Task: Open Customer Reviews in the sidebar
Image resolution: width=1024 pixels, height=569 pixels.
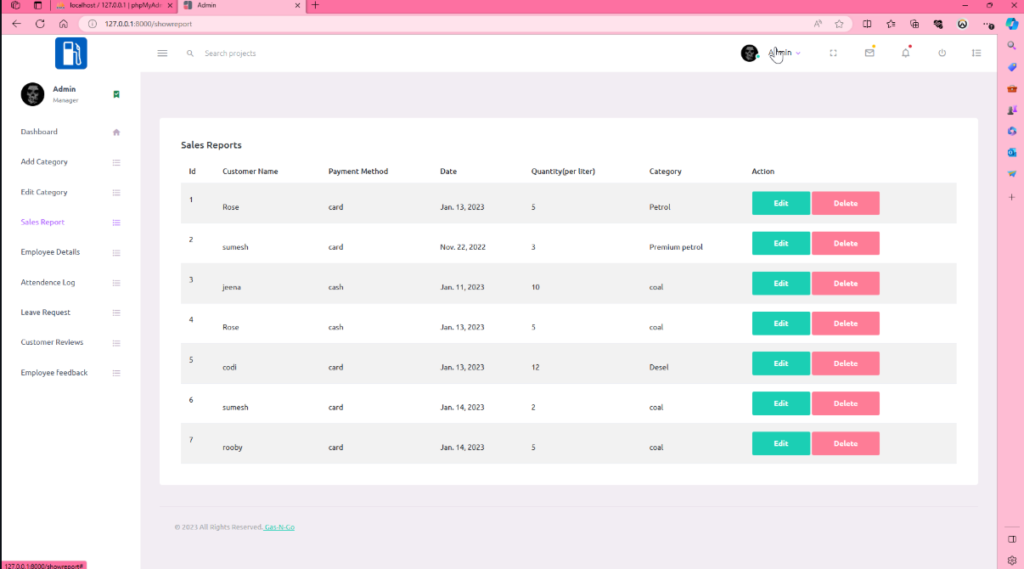Action: coord(52,342)
